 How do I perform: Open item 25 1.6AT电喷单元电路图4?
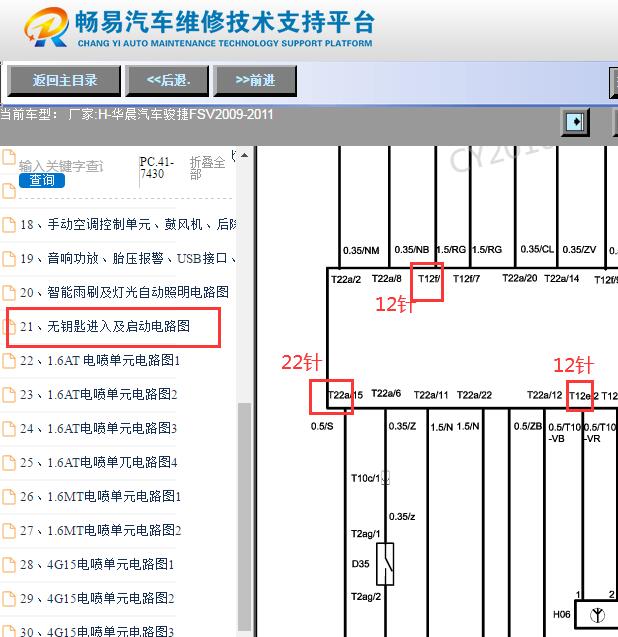click(99, 462)
